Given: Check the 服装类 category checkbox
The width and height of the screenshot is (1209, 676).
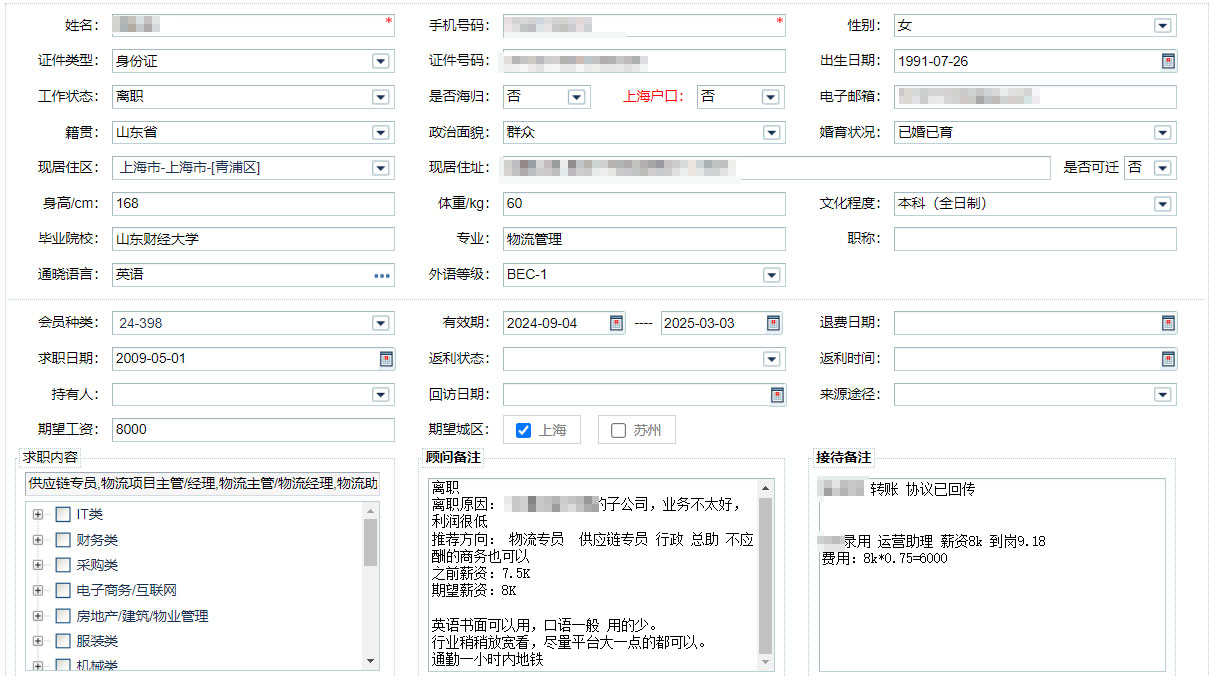Looking at the screenshot, I should pyautogui.click(x=63, y=641).
